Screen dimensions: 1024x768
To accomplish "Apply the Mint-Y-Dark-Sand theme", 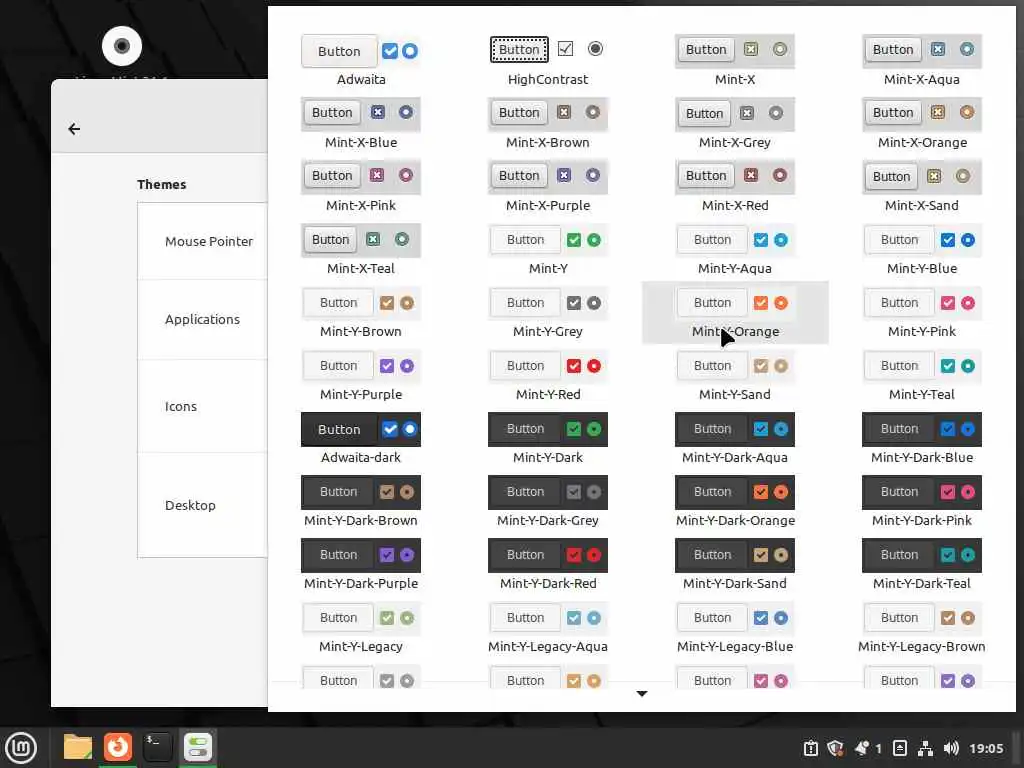I will [x=735, y=566].
